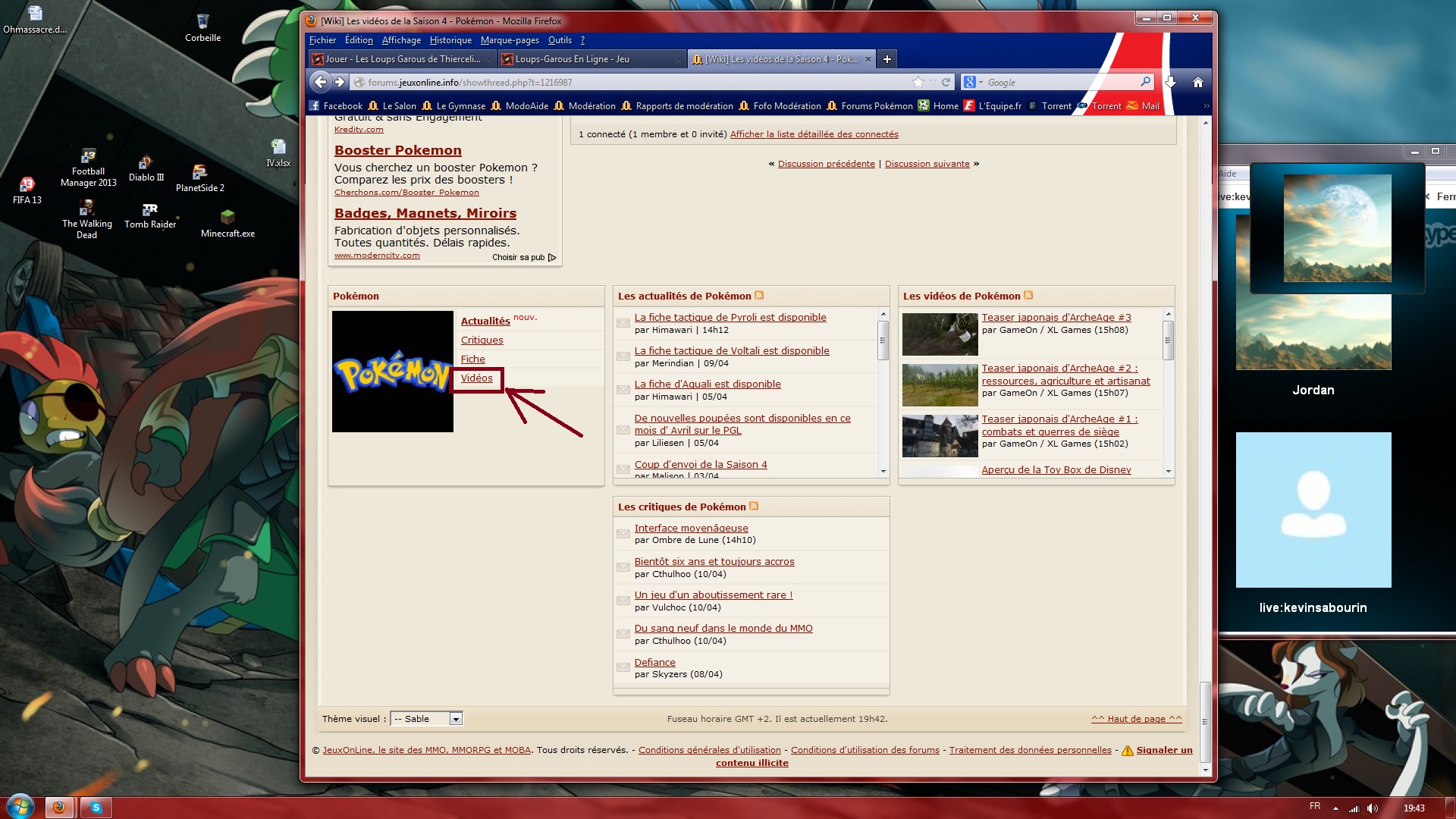This screenshot has width=1456, height=819.
Task: Close the Wiki Les vidéos de la Saison 4 tab
Action: pyautogui.click(x=868, y=59)
